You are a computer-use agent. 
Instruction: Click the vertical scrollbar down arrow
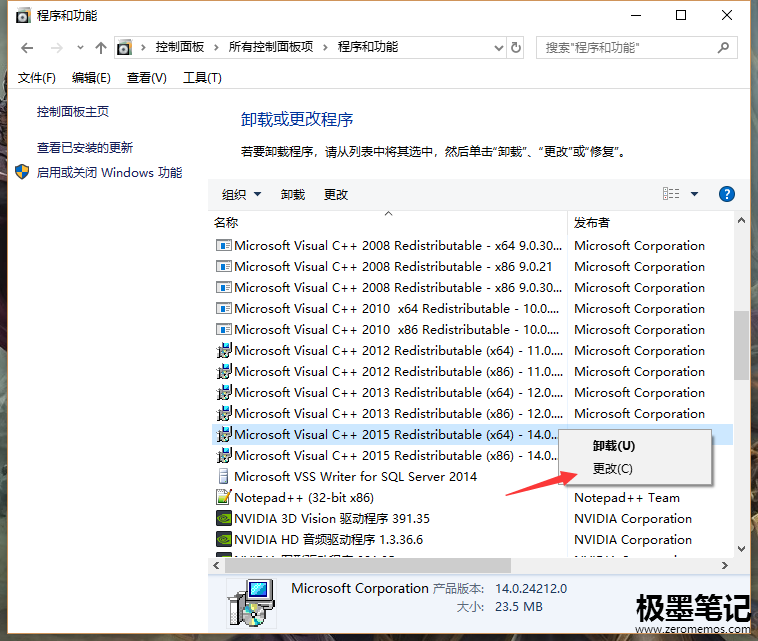click(x=741, y=549)
